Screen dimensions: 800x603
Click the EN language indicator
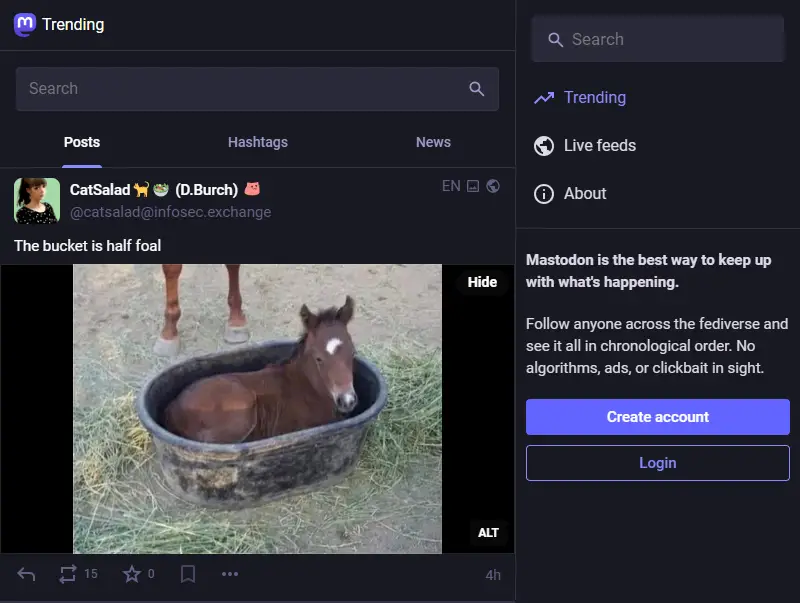(451, 186)
